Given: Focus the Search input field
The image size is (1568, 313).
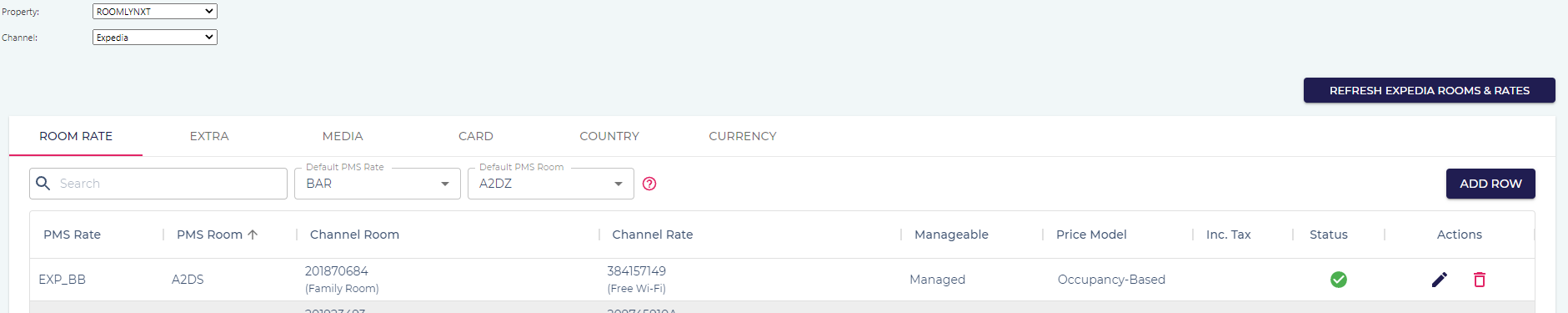Looking at the screenshot, I should click(158, 184).
